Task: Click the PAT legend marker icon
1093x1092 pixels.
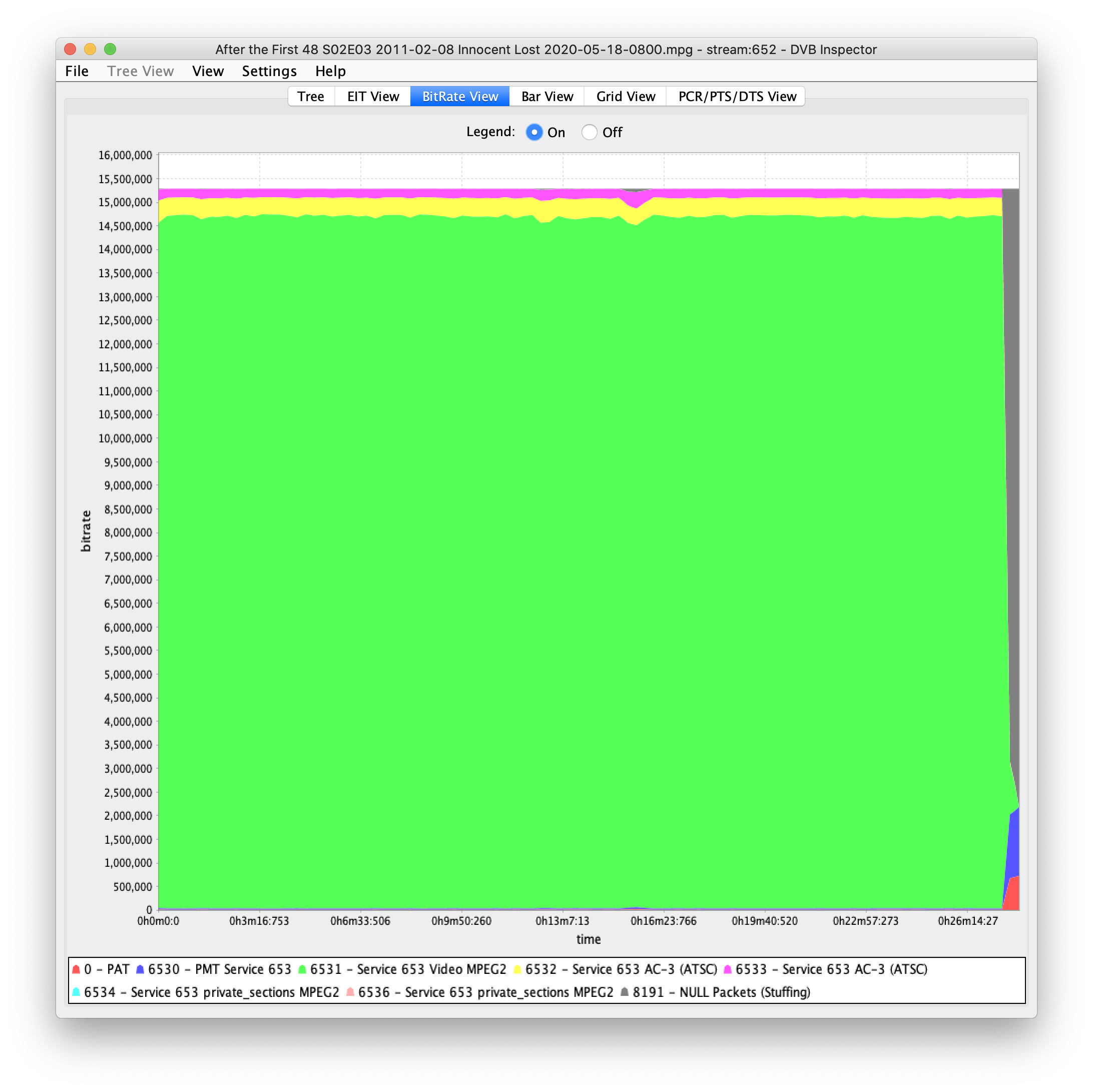Action: [76, 969]
